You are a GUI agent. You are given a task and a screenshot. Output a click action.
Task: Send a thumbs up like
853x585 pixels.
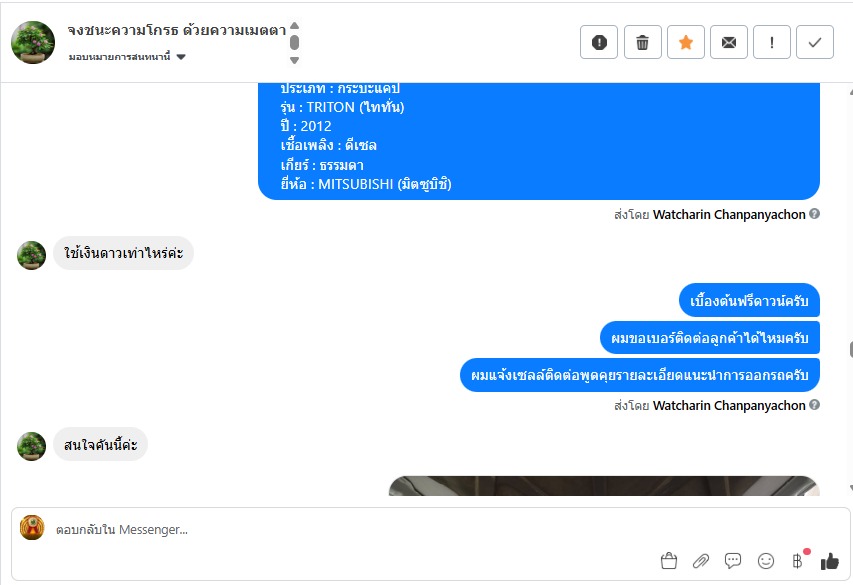pos(830,561)
